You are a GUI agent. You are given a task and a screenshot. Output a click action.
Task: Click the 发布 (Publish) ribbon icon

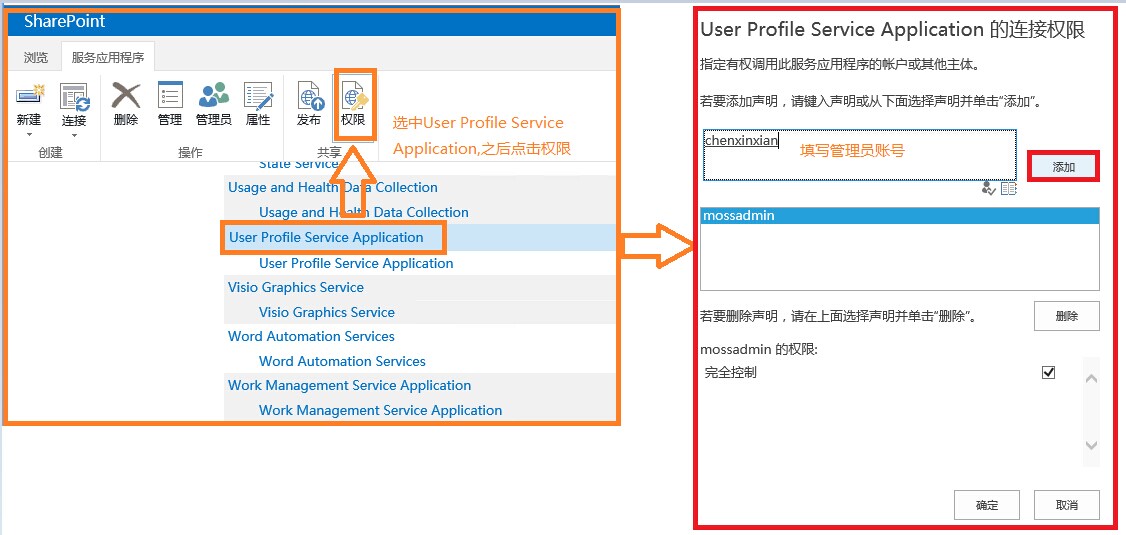pyautogui.click(x=309, y=96)
